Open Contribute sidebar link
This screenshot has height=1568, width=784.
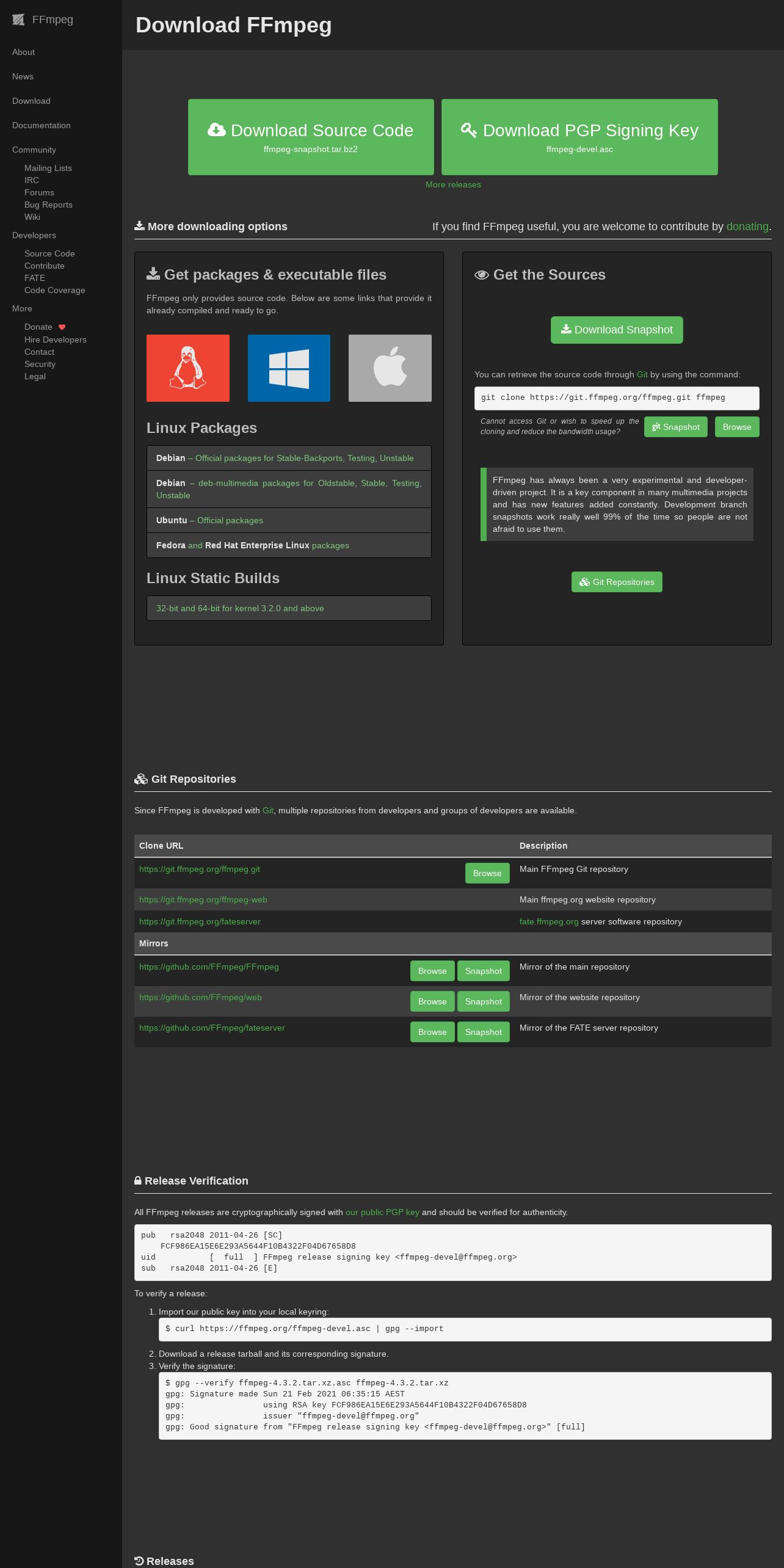[x=44, y=266]
